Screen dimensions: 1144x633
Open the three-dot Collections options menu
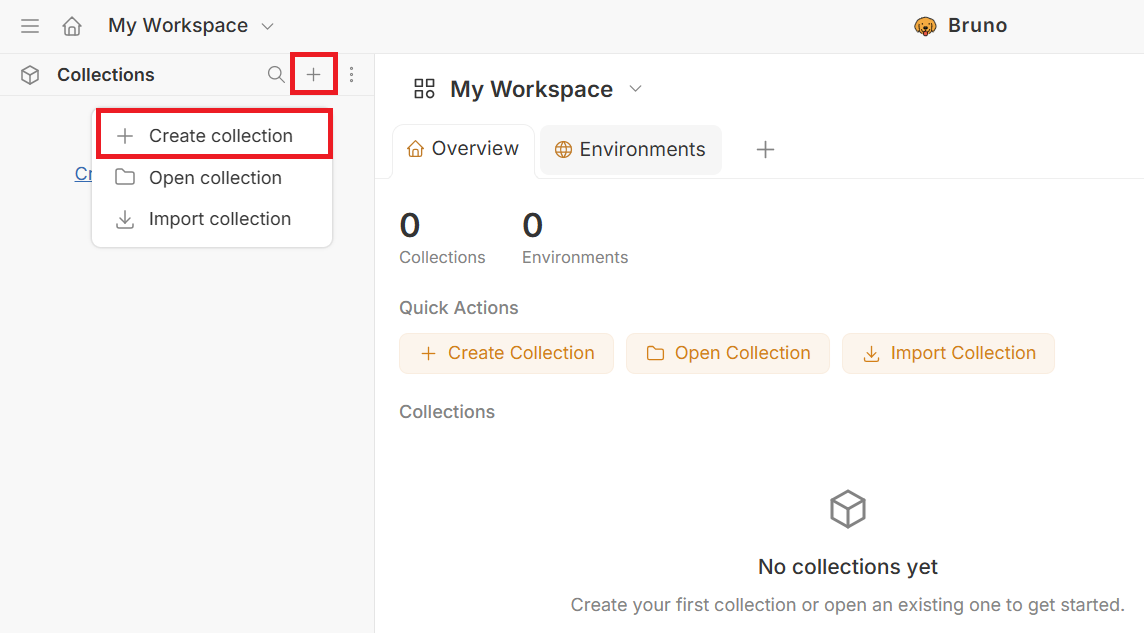click(351, 75)
